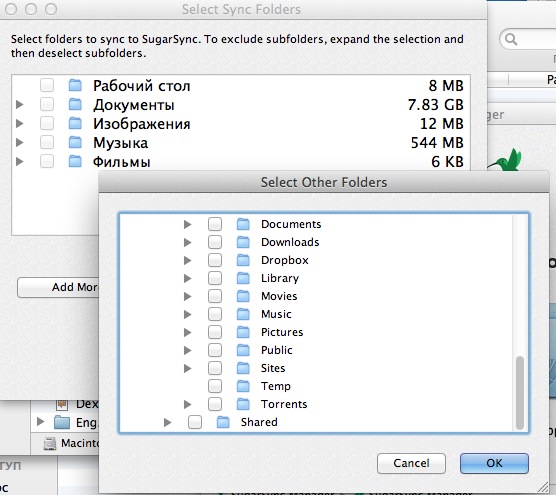Click the Downloads folder icon
This screenshot has width=556, height=495.
pyautogui.click(x=243, y=242)
